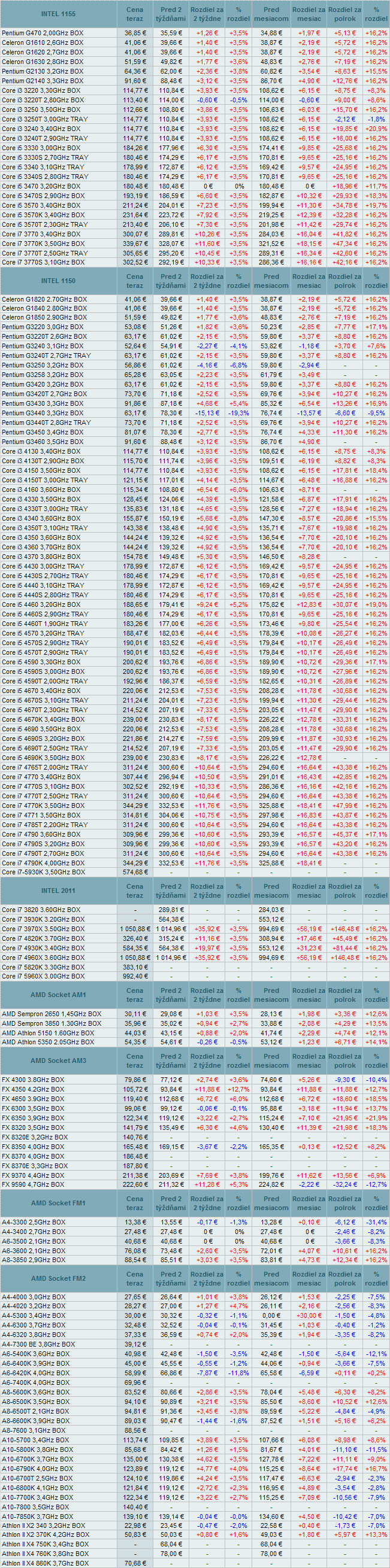Screen dimensions: 390x1568
Task: Click Core i7 4960X 3.60GHz BOX entry
Action: tap(43, 958)
